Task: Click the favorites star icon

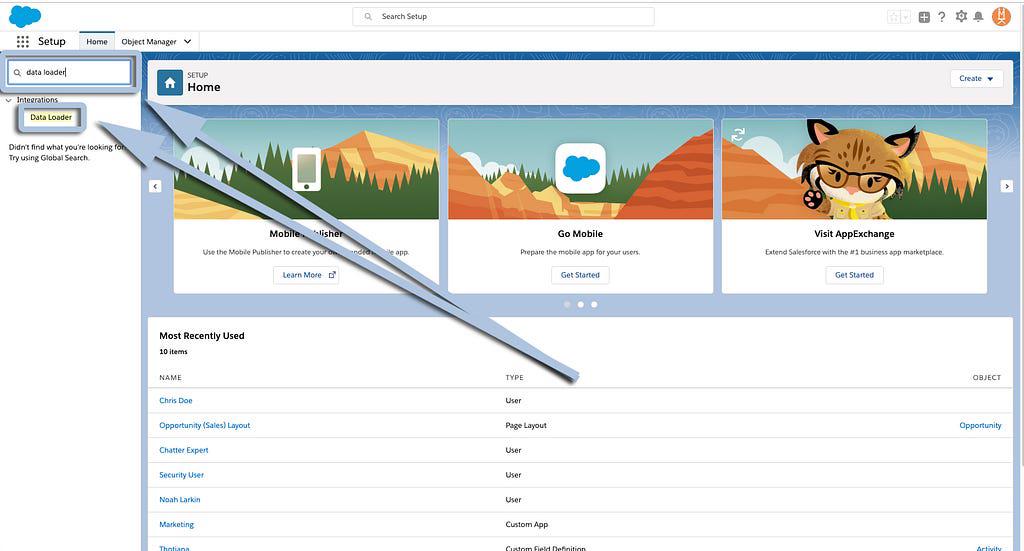Action: click(x=893, y=17)
